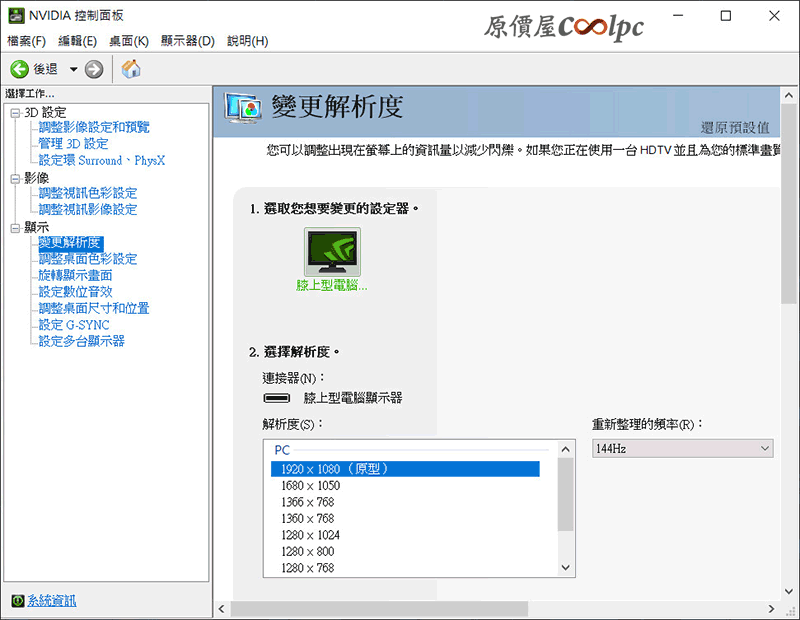Click the NVIDIA app icon in title bar
The height and width of the screenshot is (620, 800).
16,15
